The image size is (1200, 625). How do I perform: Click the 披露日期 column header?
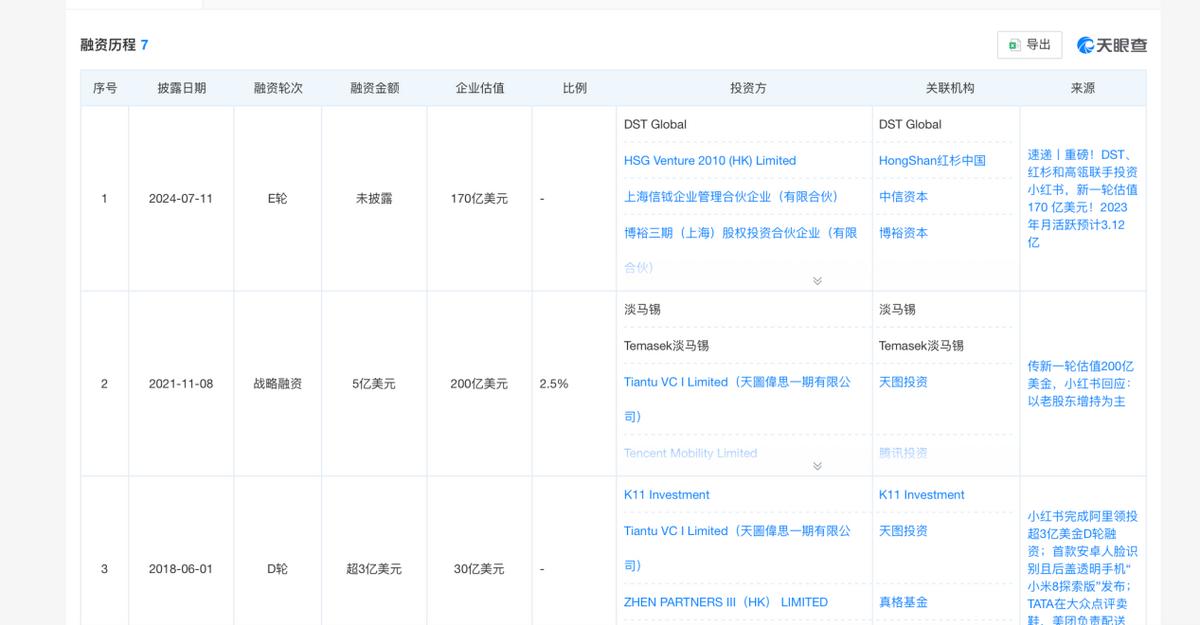click(181, 88)
